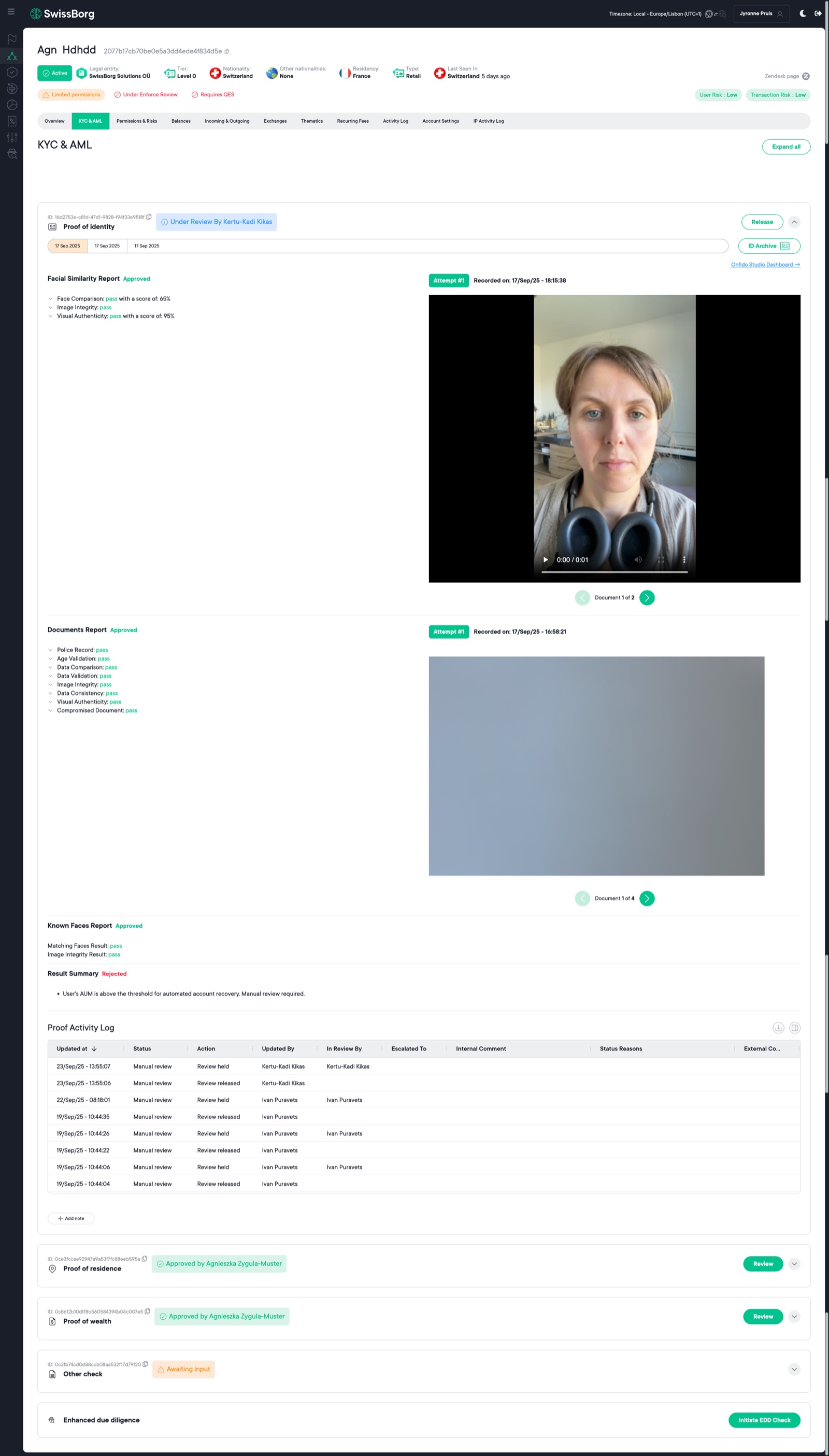The width and height of the screenshot is (829, 1456).
Task: Open the percent document sidebar icon
Action: 12,121
